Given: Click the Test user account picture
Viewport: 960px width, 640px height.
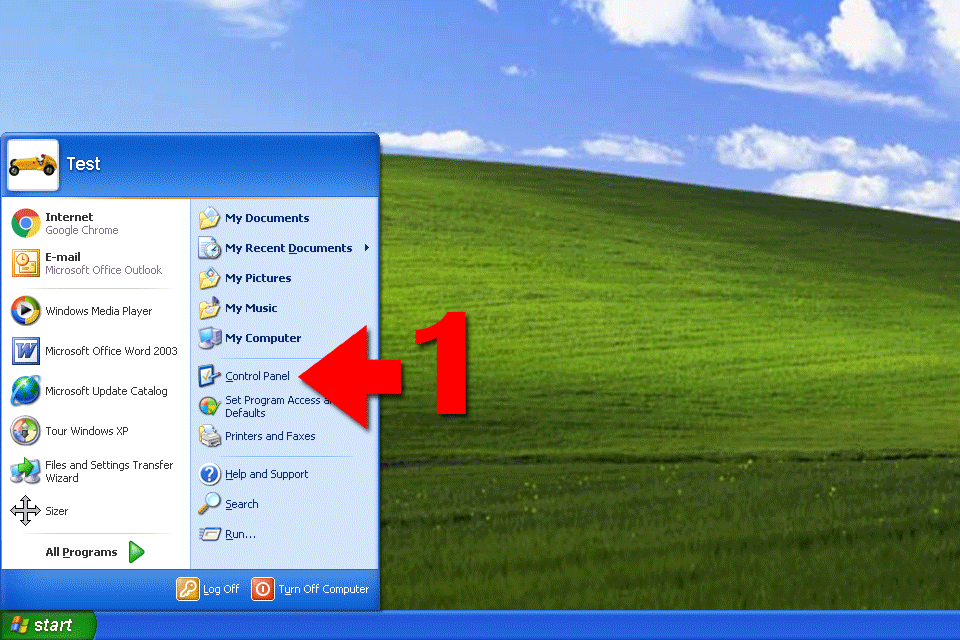Looking at the screenshot, I should pyautogui.click(x=33, y=164).
